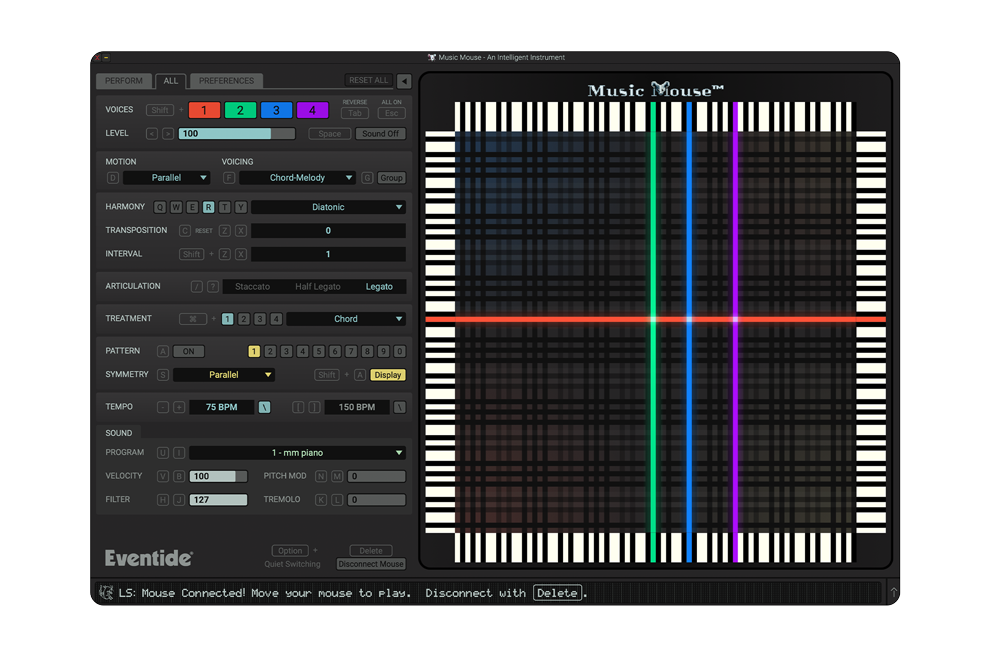The width and height of the screenshot is (990, 660).
Task: Select Staccato articulation
Action: click(x=252, y=287)
